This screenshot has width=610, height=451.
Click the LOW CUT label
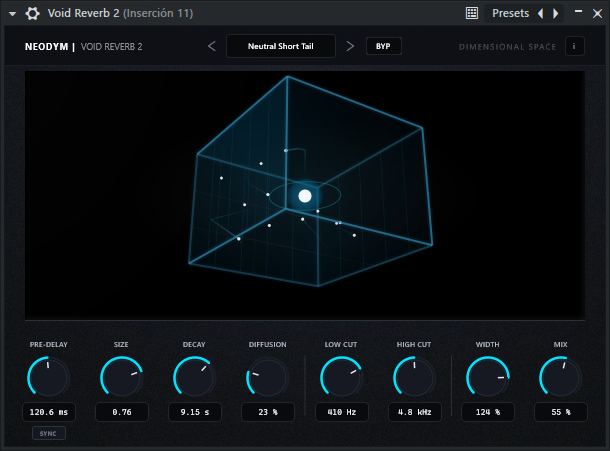(x=341, y=345)
